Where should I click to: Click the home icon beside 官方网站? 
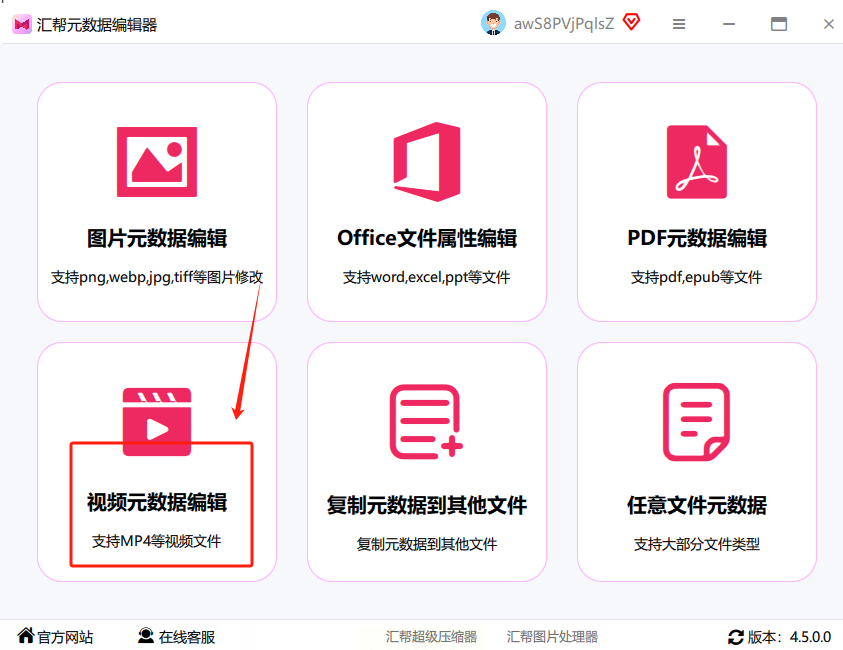tap(26, 635)
